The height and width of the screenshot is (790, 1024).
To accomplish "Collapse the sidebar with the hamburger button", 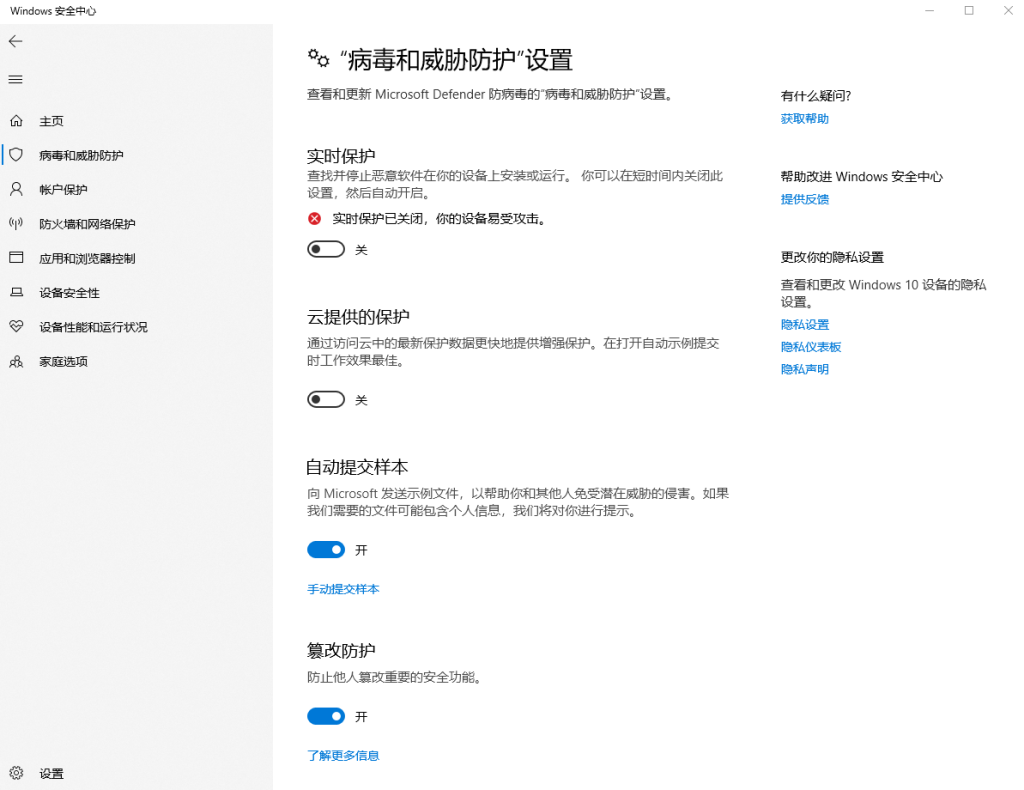I will coord(15,79).
